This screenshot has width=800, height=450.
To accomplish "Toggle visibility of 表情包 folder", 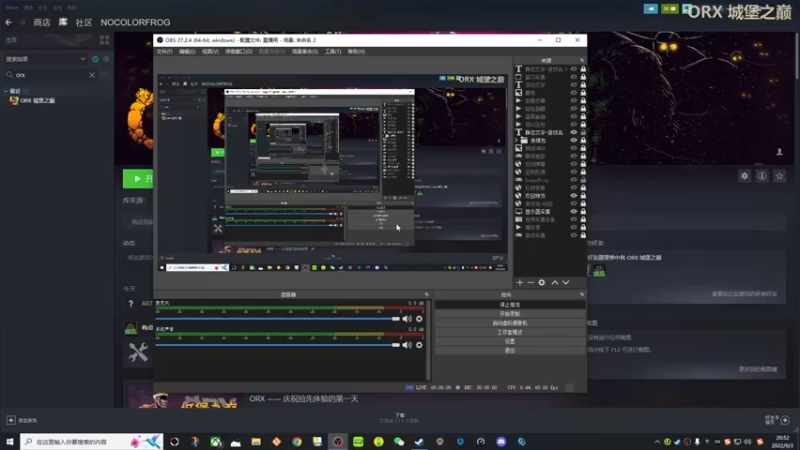I will pyautogui.click(x=573, y=140).
